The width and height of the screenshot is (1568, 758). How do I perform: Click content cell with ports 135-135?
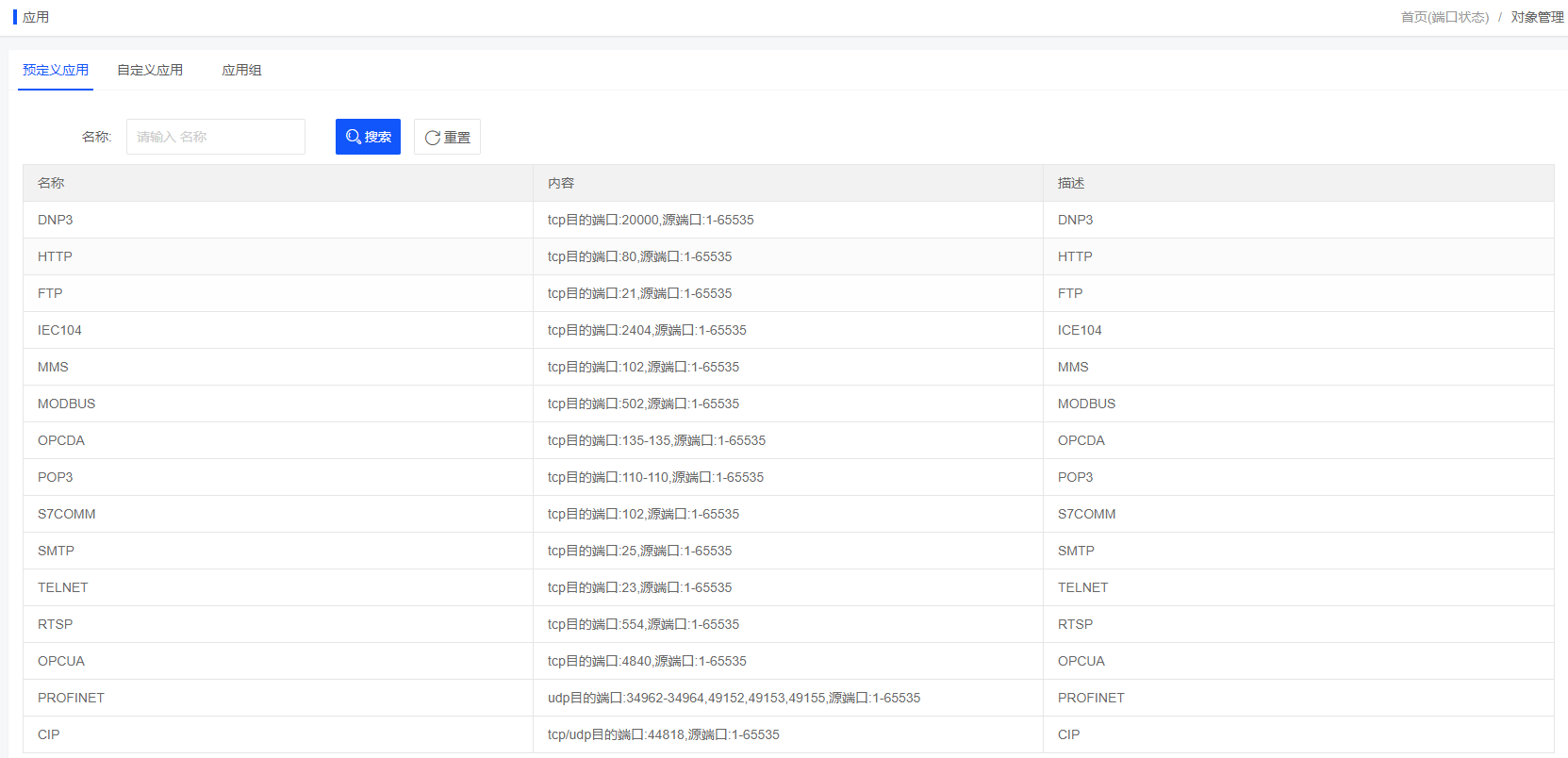click(x=788, y=440)
